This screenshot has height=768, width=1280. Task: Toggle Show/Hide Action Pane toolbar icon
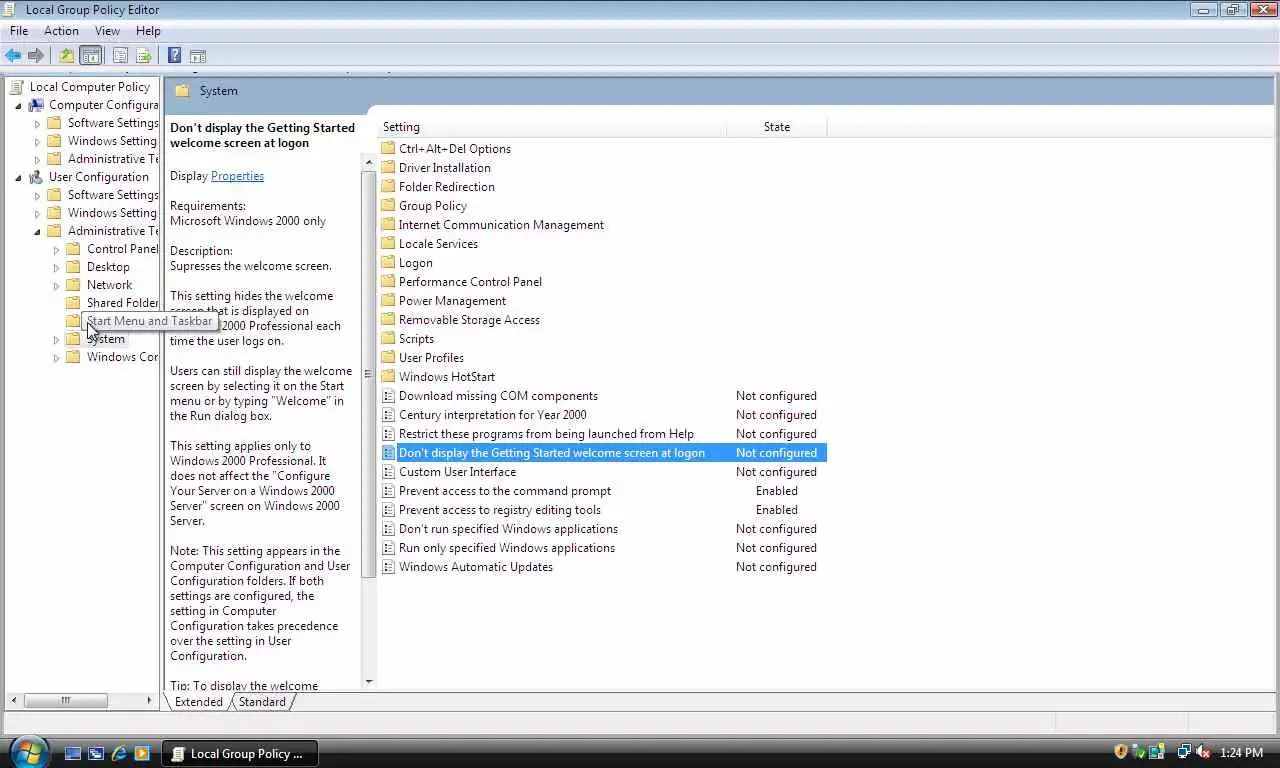197,56
